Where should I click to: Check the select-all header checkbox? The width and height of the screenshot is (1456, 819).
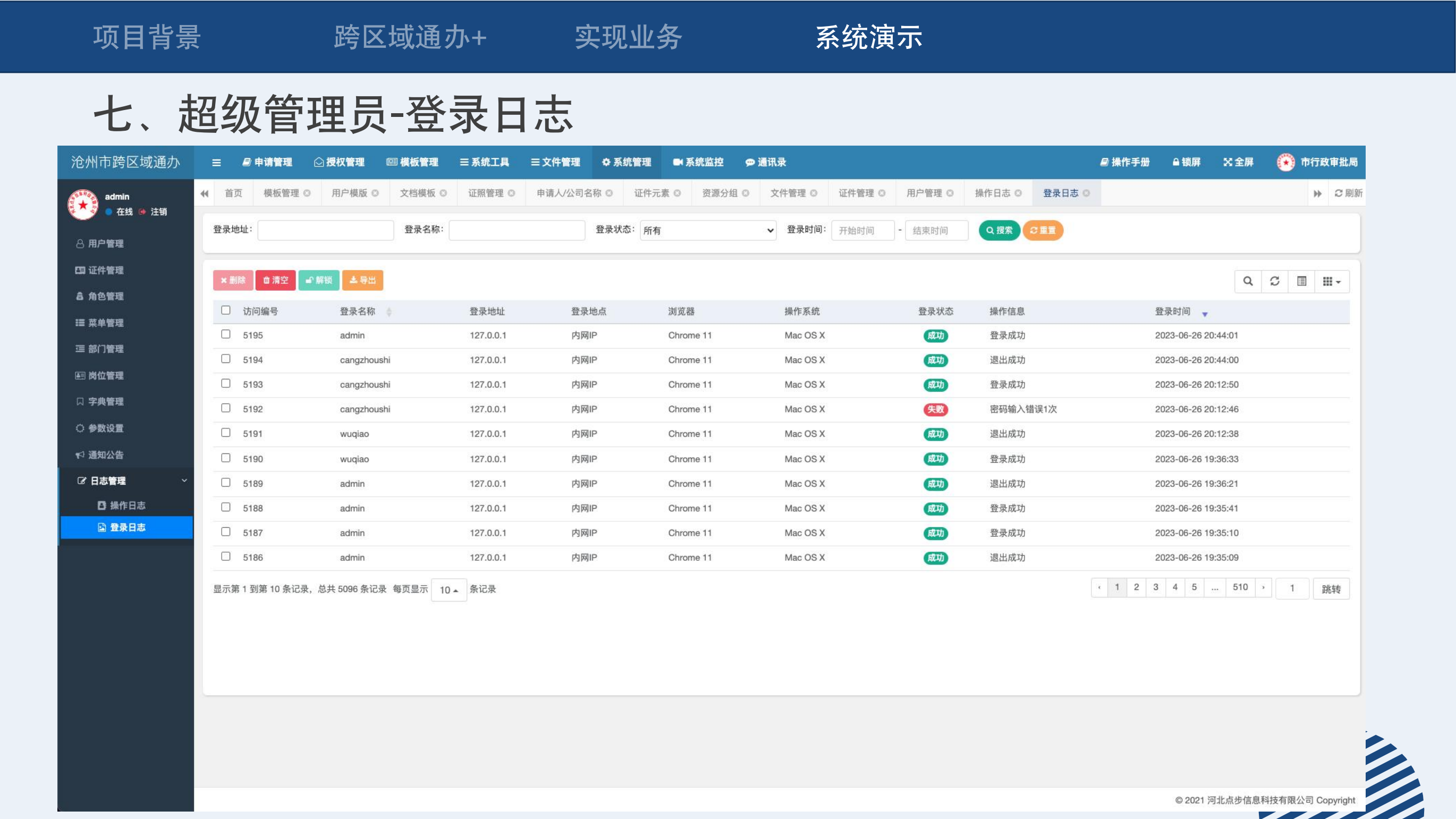tap(225, 310)
